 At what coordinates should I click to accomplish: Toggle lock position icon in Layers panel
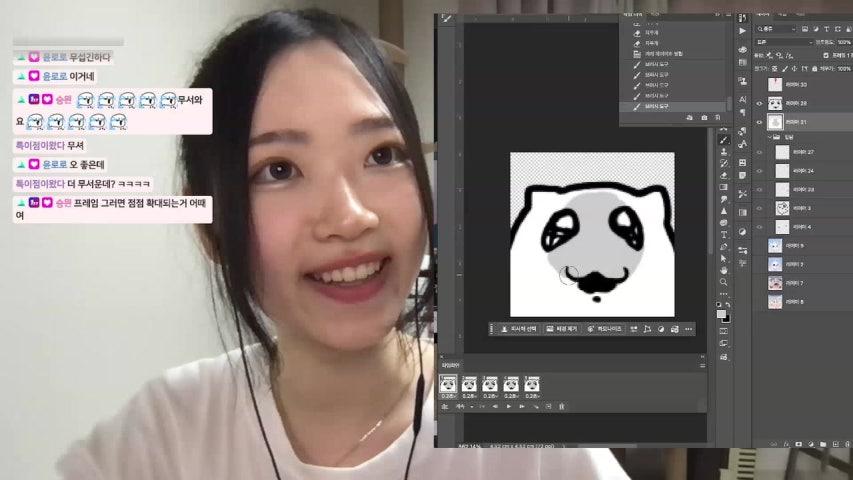(794, 69)
